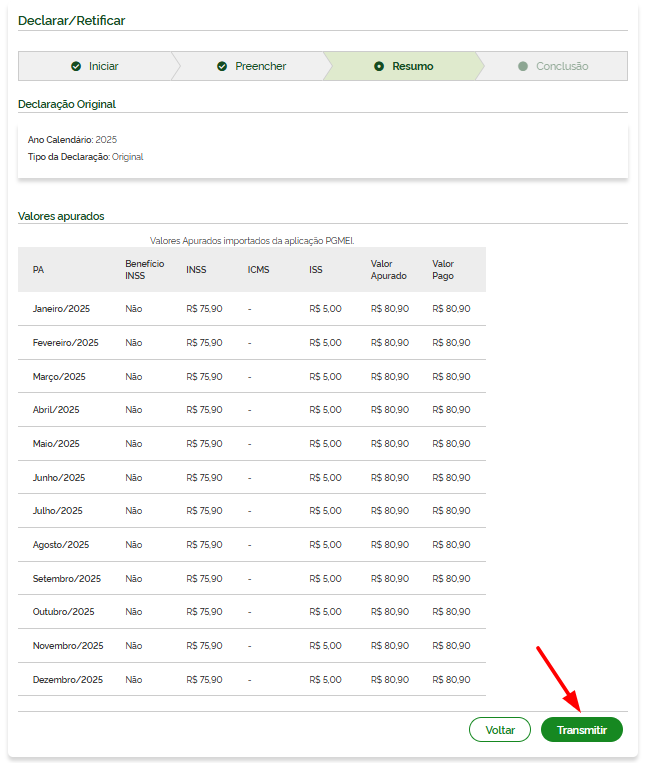This screenshot has height=763, width=649.
Task: Switch to the Preencher step label
Action: coord(260,67)
